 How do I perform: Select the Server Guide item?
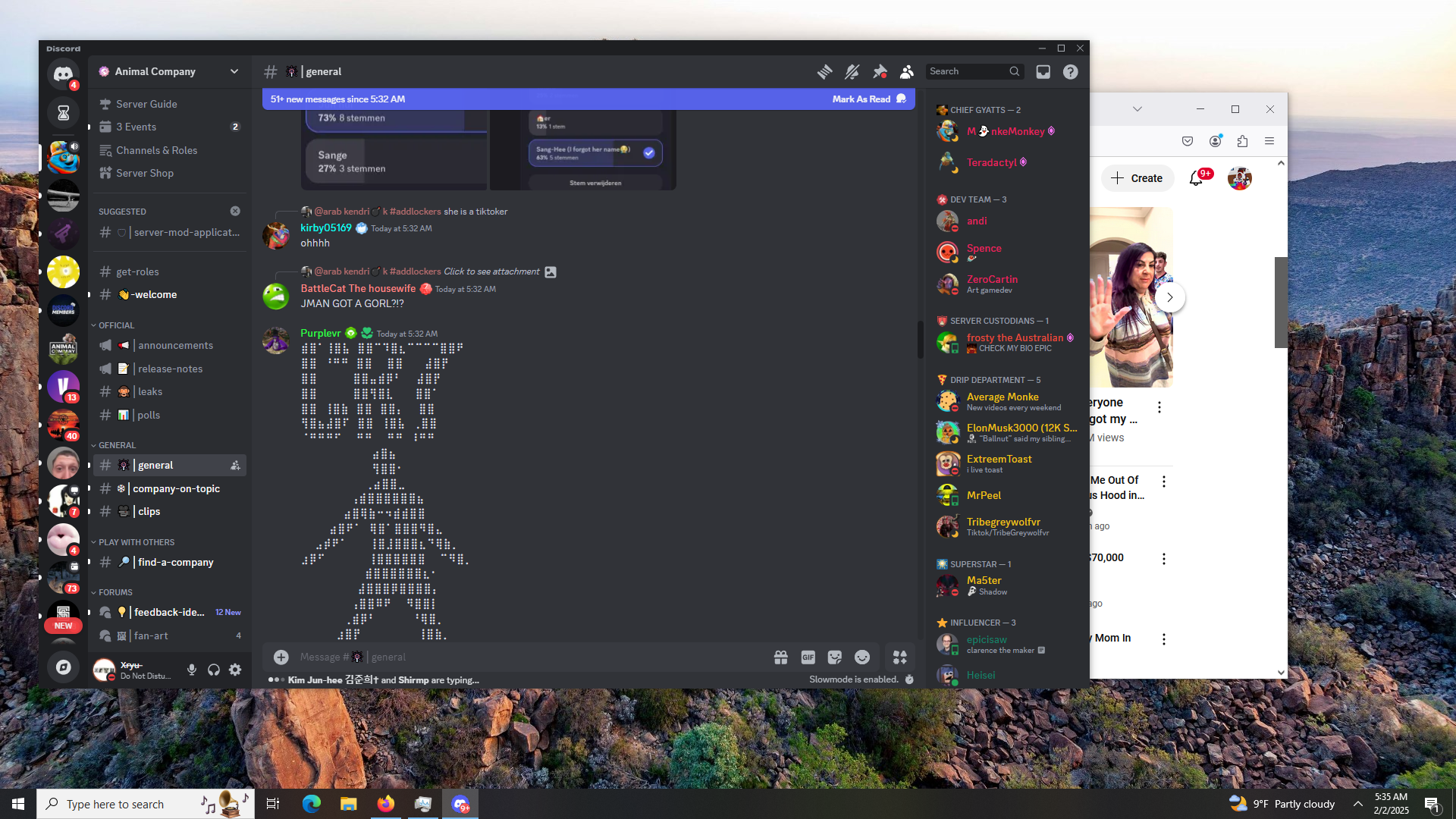pos(146,104)
